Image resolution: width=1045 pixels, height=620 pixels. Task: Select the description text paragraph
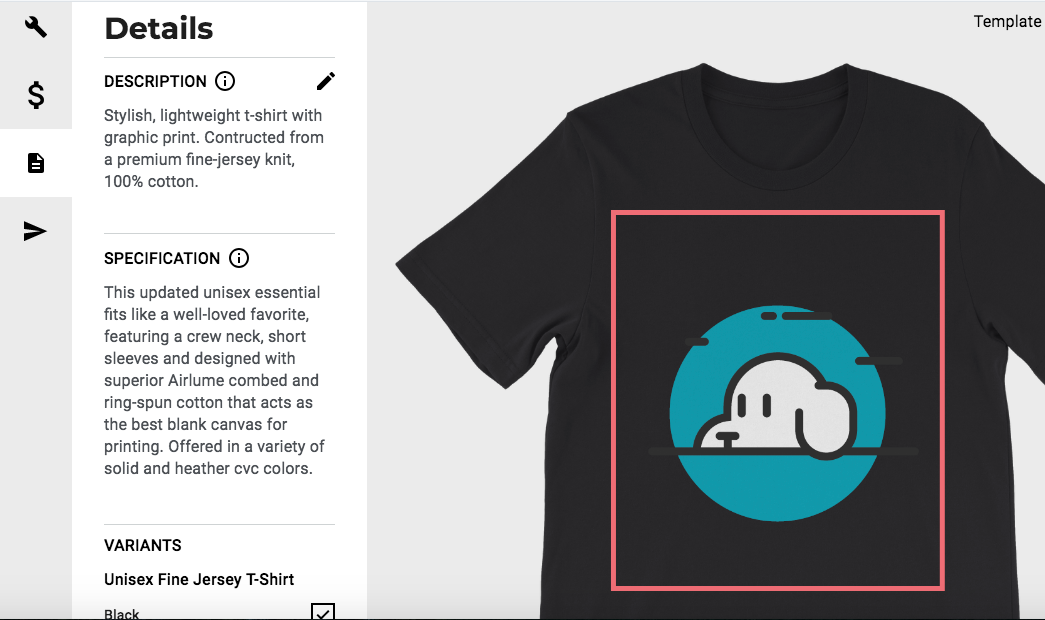tap(213, 149)
